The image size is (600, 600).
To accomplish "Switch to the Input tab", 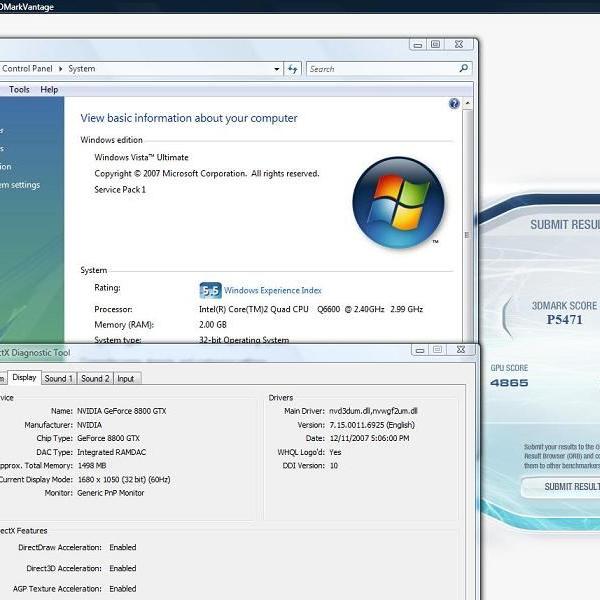I will [126, 378].
